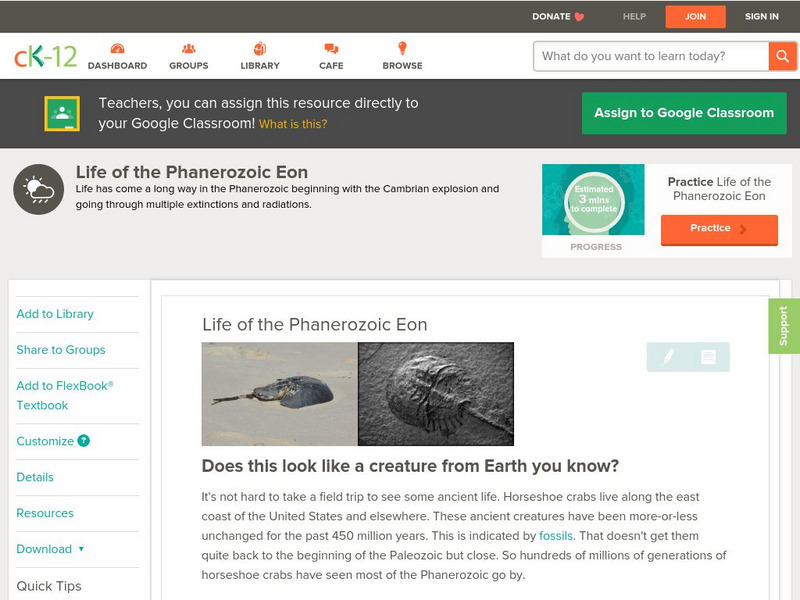
Task: Click the horseshoe crab fossil image
Action: (x=436, y=394)
